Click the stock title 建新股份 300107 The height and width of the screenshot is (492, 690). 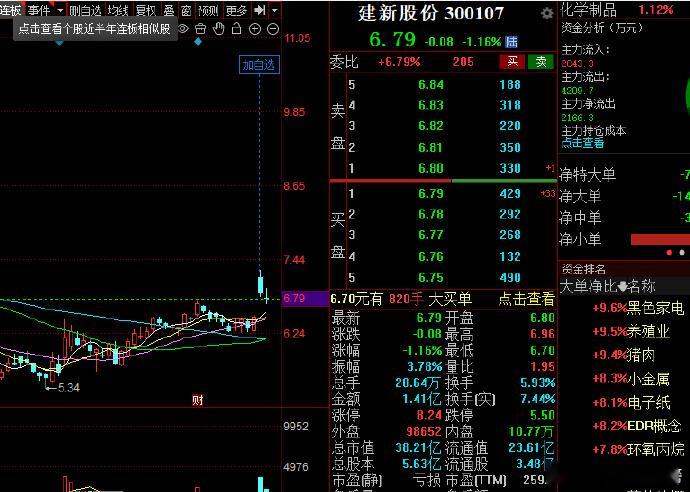(431, 14)
